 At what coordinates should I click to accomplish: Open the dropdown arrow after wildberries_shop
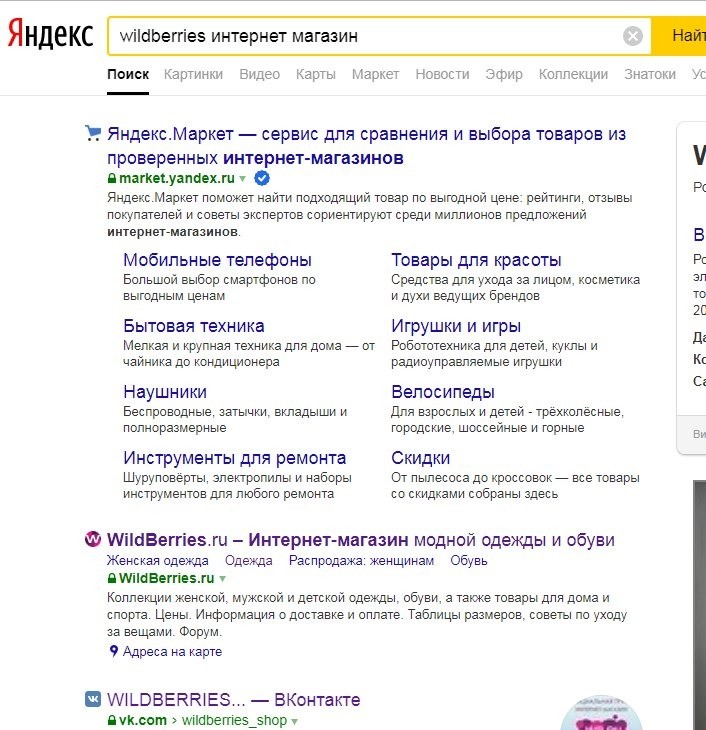click(295, 721)
